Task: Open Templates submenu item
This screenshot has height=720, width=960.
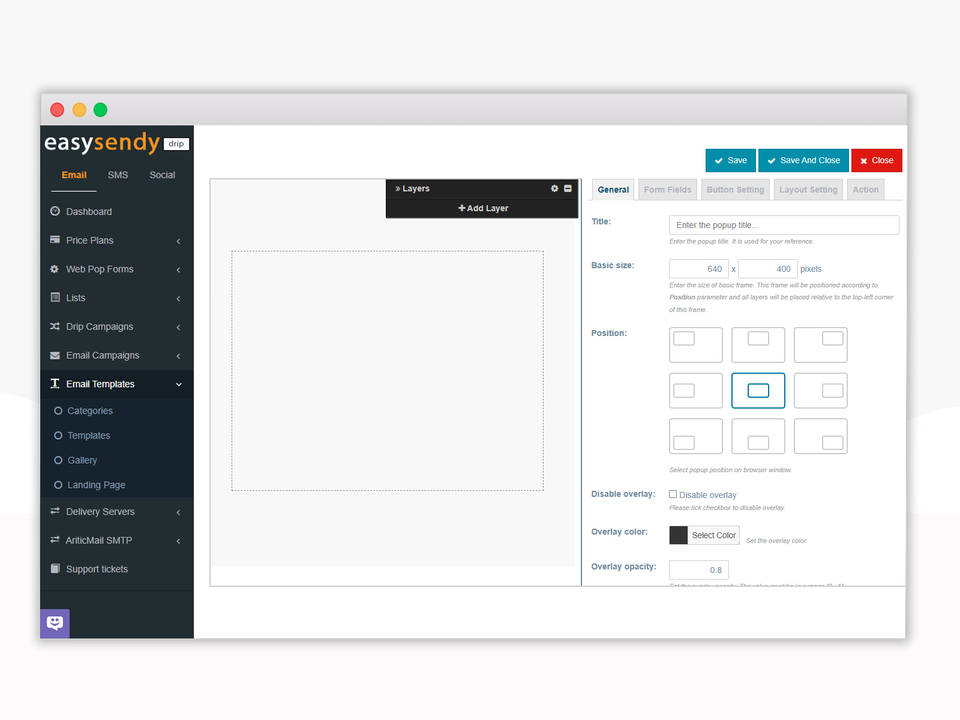Action: (x=88, y=435)
